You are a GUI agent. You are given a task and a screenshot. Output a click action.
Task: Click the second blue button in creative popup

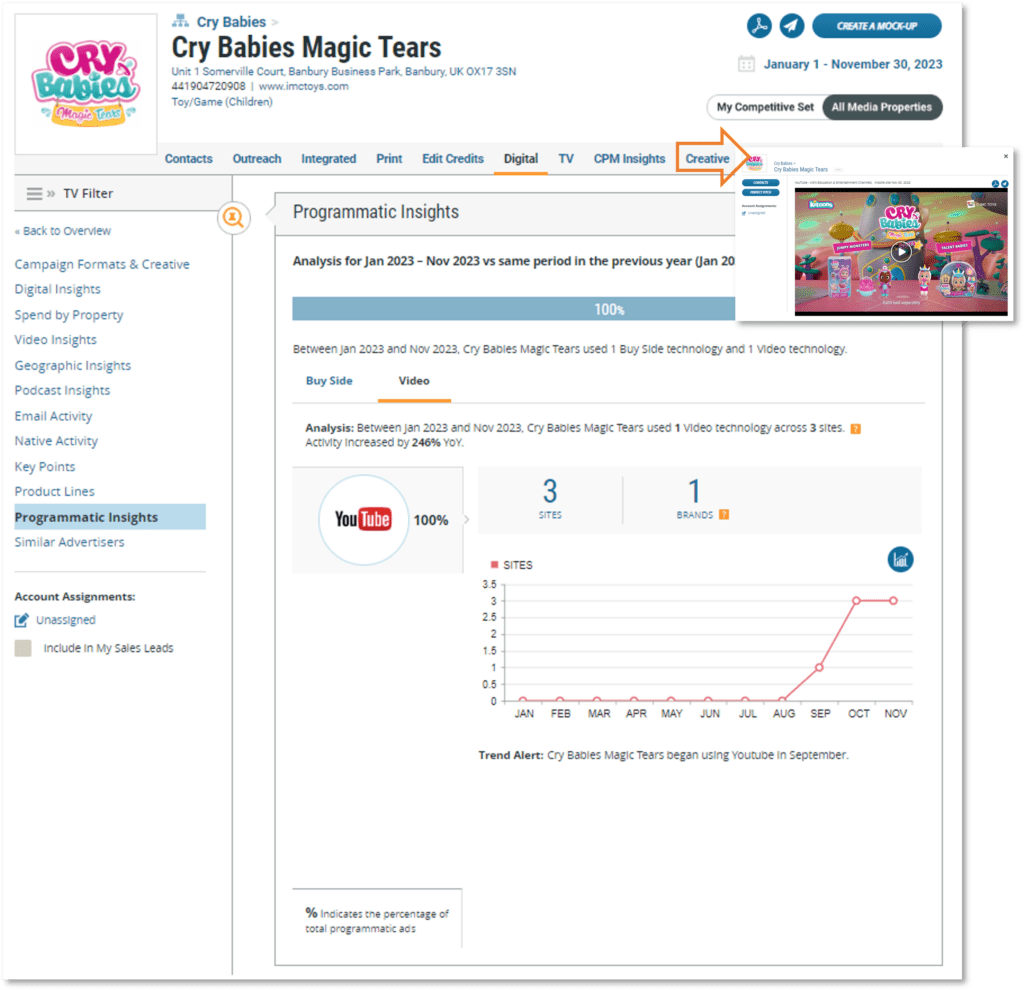(x=761, y=193)
